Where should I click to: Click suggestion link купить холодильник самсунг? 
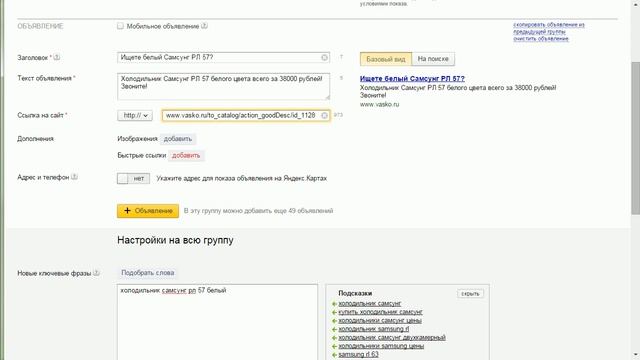380,312
